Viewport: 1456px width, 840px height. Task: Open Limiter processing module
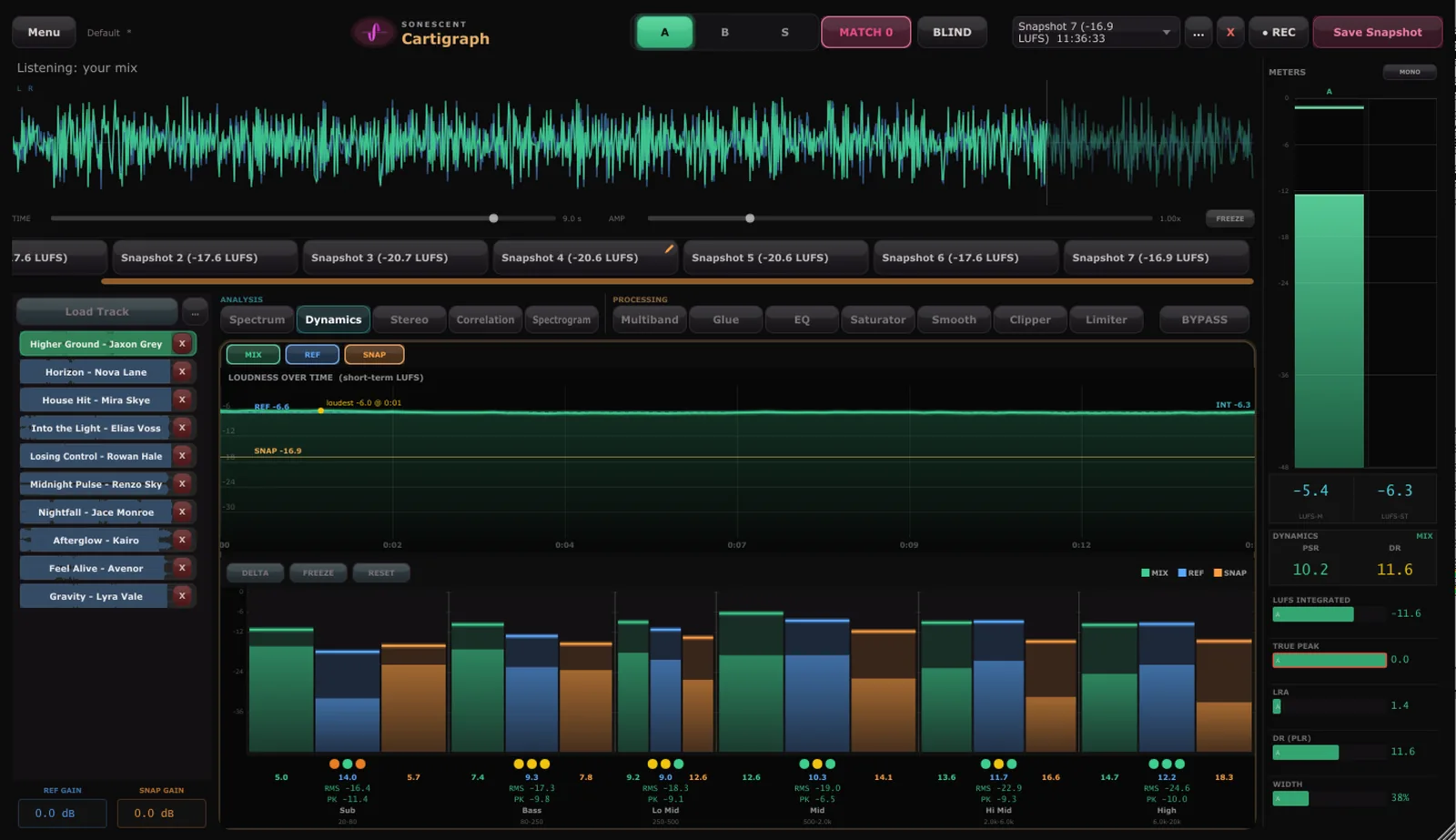coord(1107,319)
